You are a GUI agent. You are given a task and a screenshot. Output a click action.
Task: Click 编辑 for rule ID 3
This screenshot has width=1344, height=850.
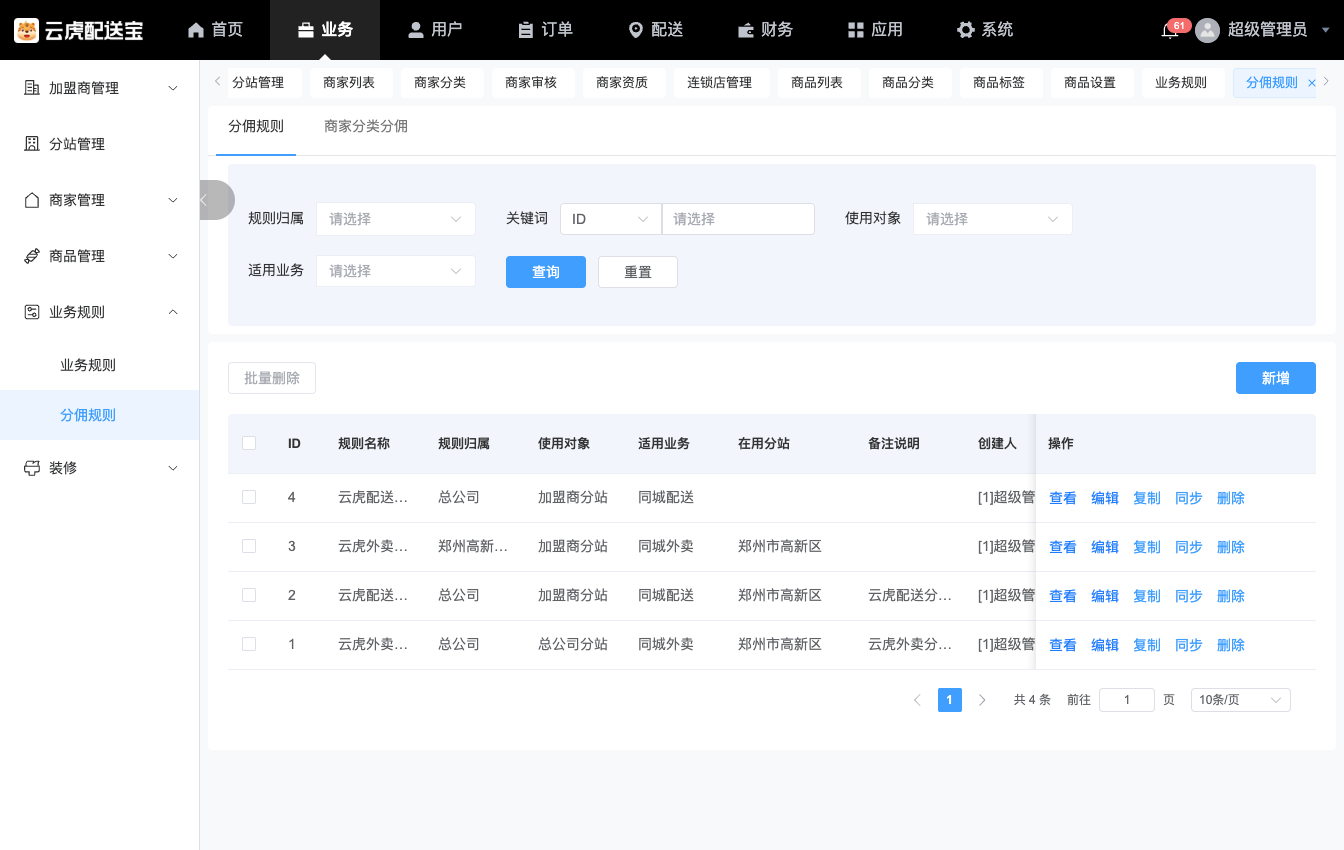tap(1105, 547)
